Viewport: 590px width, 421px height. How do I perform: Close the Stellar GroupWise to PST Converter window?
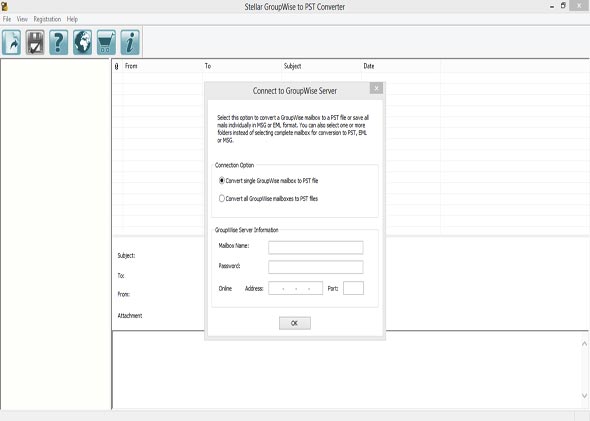[579, 5]
